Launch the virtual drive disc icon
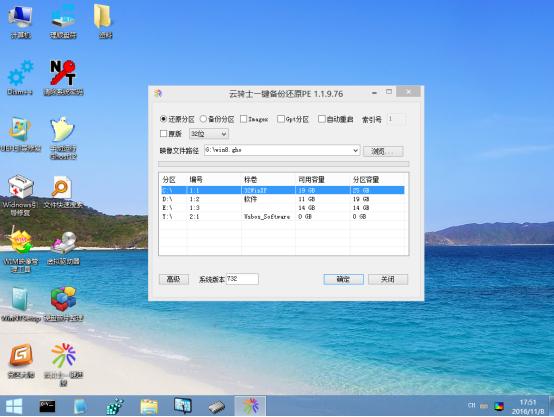The height and width of the screenshot is (417, 554). tap(63, 248)
